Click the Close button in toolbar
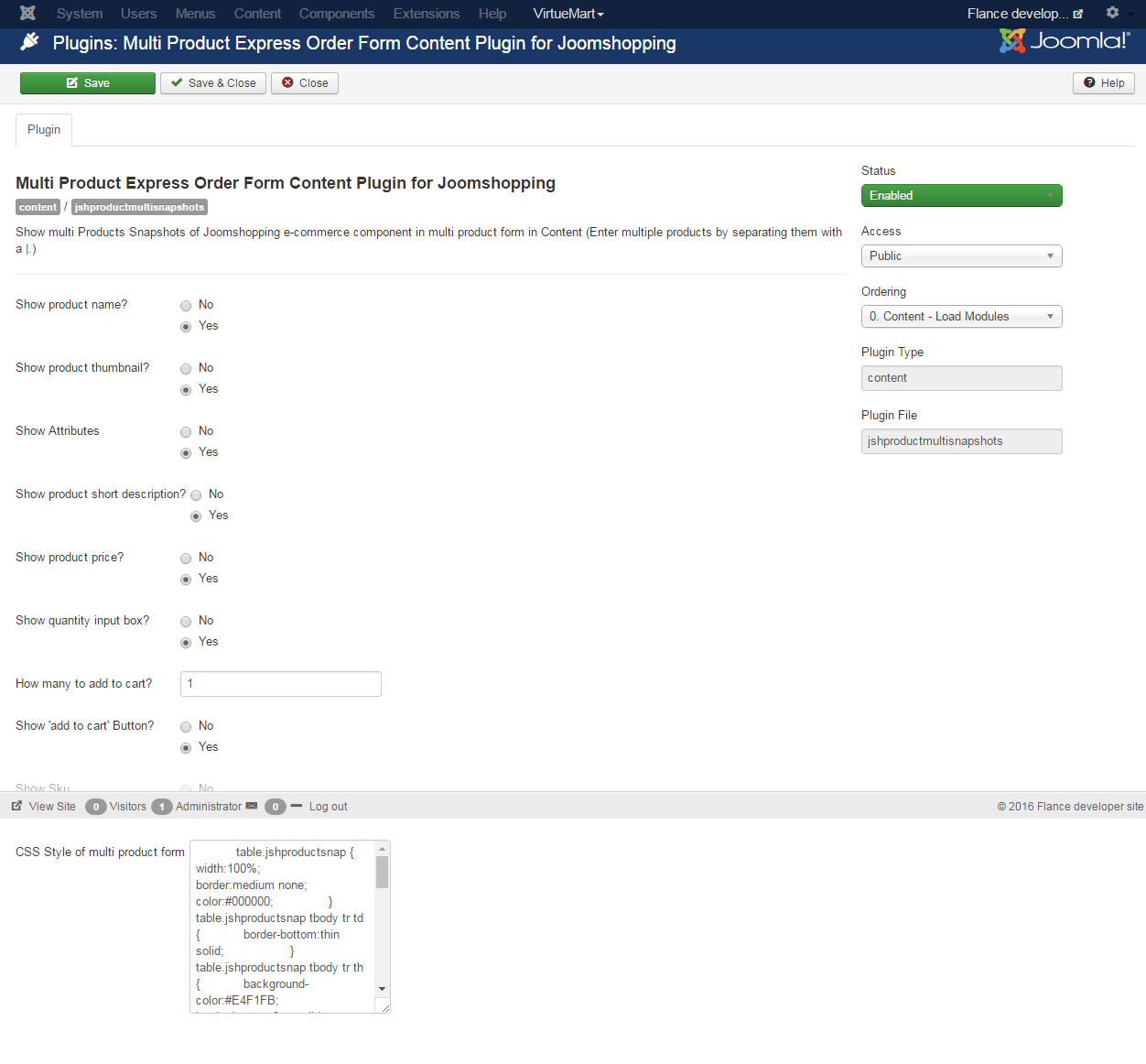 305,83
